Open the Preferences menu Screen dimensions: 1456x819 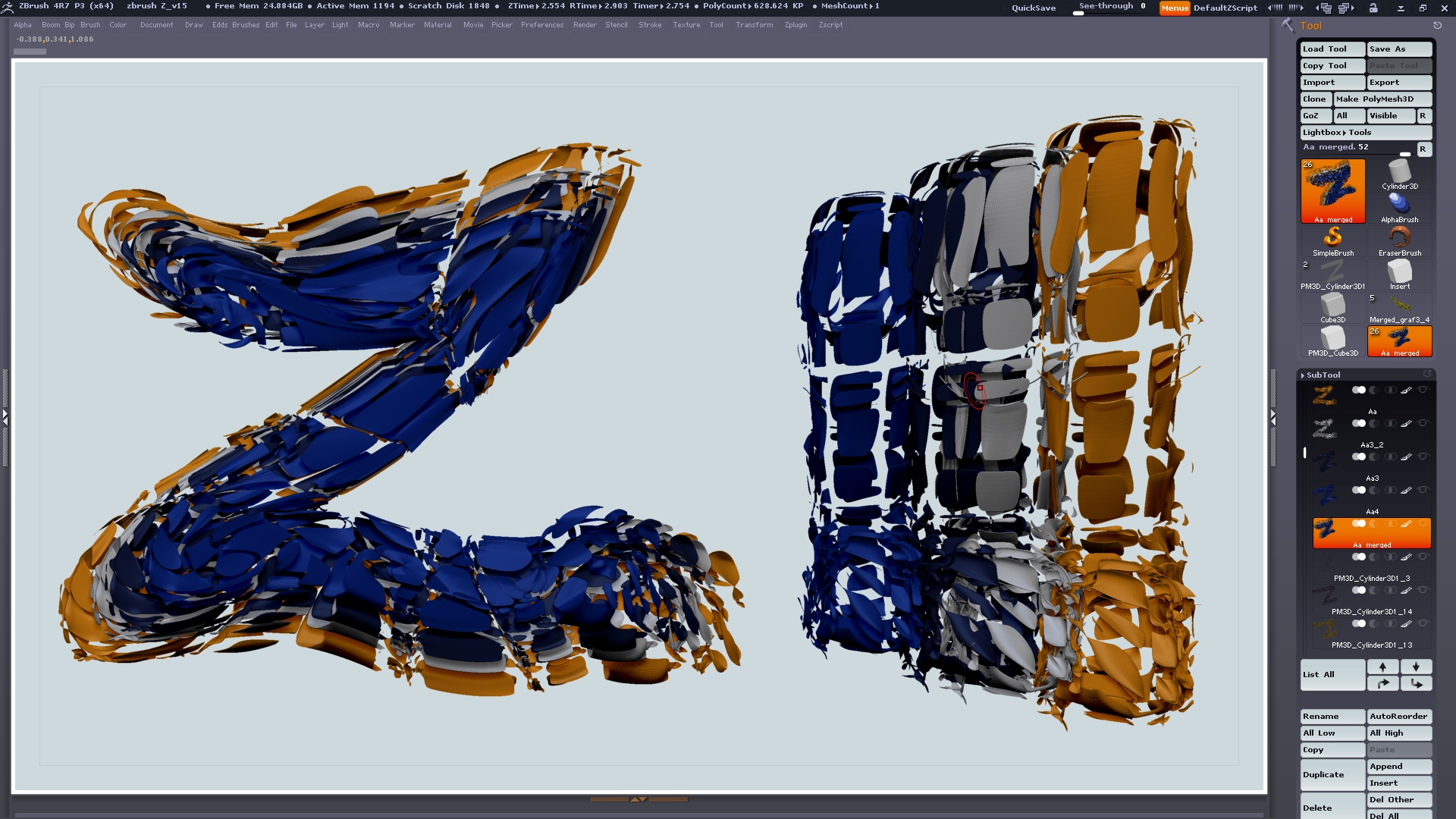coord(541,25)
